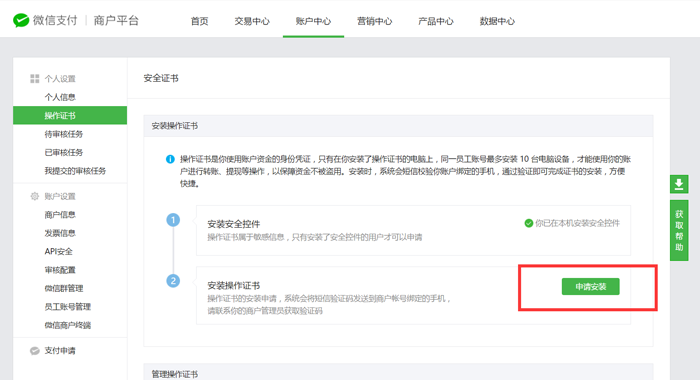Click the green 申请安装 button
The width and height of the screenshot is (700, 380).
tap(591, 287)
